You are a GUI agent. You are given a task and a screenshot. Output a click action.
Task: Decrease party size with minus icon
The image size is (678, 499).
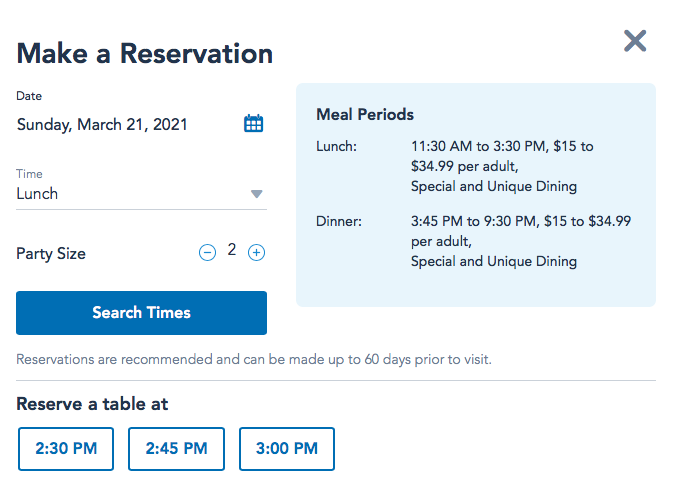click(207, 253)
